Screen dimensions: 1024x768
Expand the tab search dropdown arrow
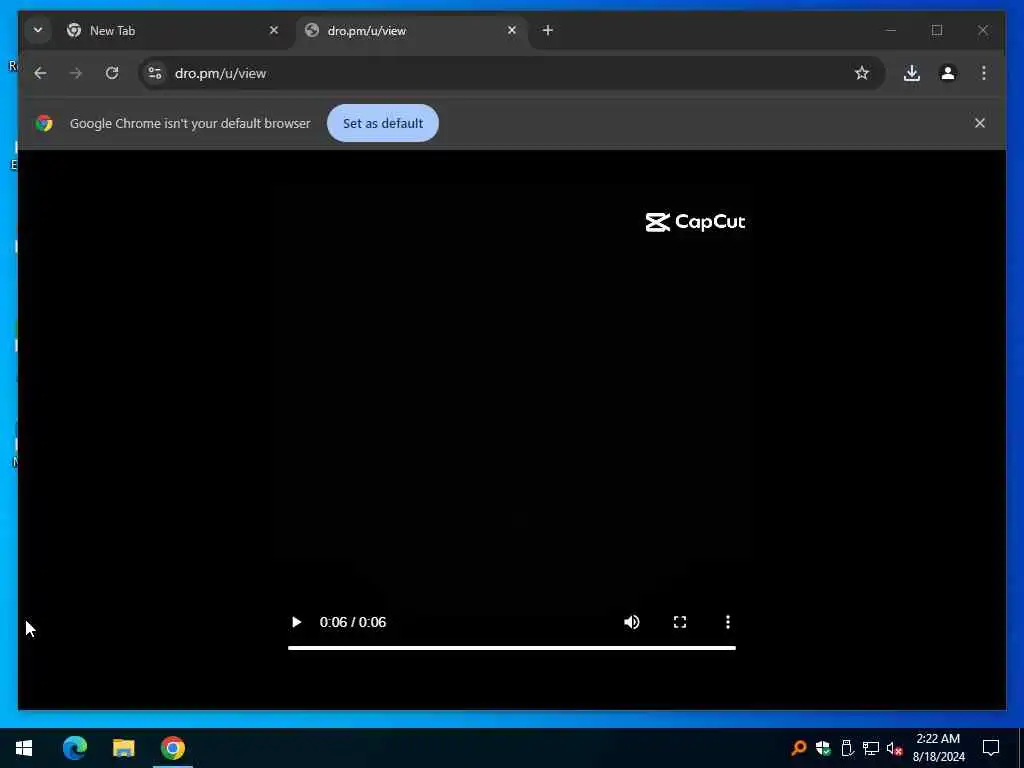tap(38, 30)
